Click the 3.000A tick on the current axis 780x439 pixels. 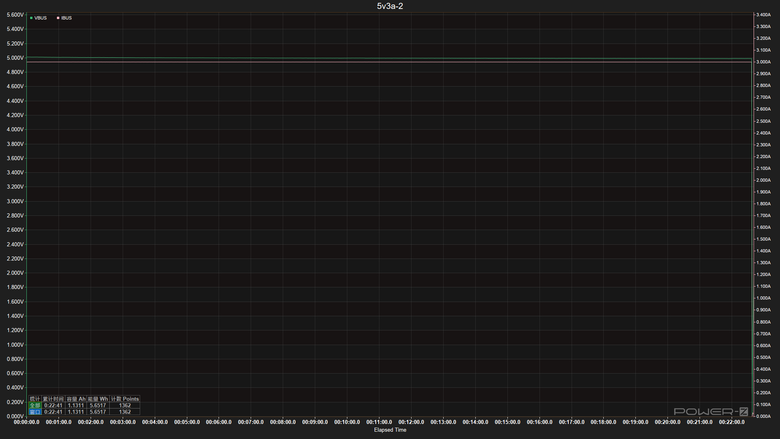click(x=764, y=62)
